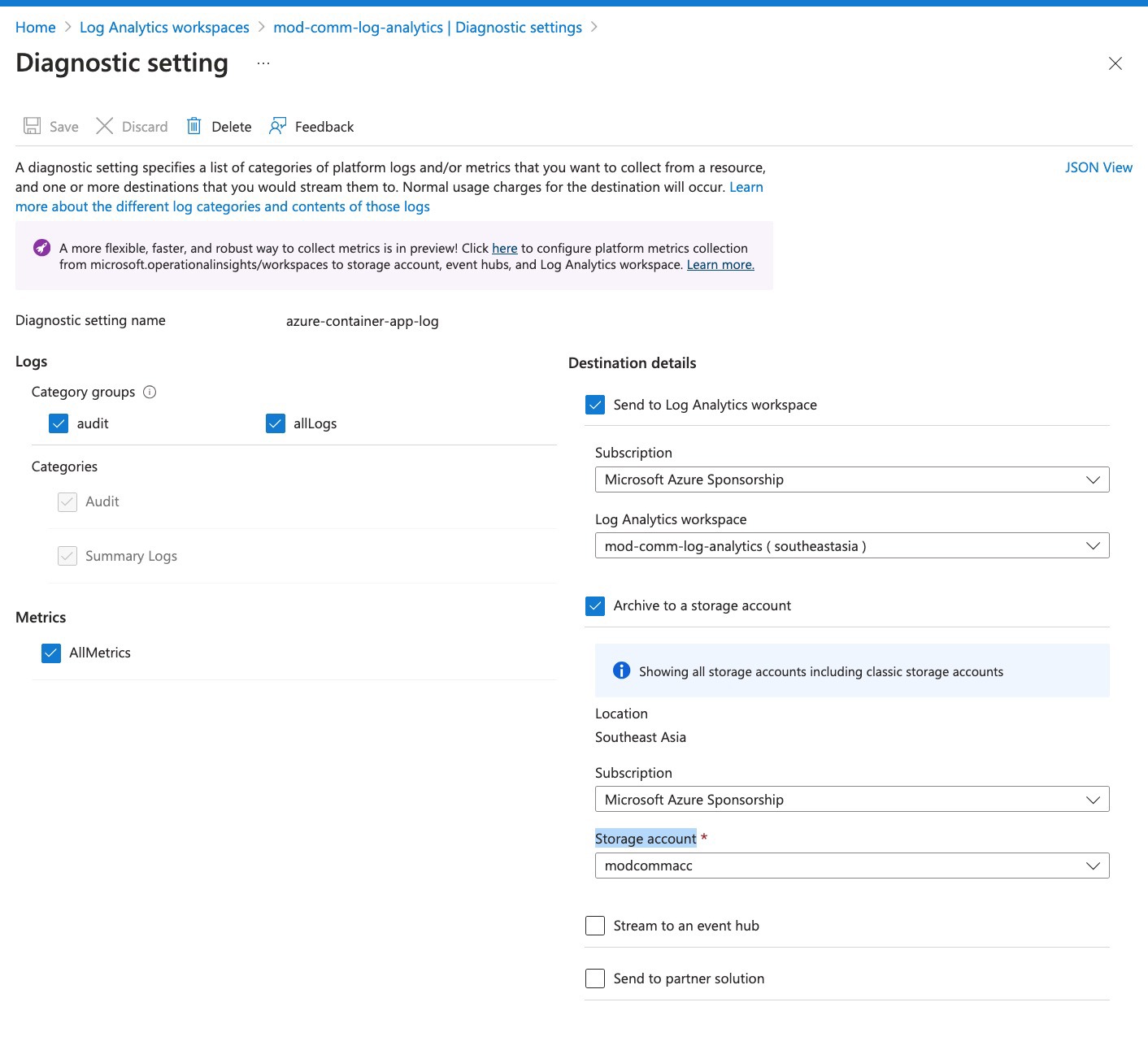Screen dimensions: 1148x1050
Task: Click the disabled Audit category checkbox
Action: (x=67, y=502)
